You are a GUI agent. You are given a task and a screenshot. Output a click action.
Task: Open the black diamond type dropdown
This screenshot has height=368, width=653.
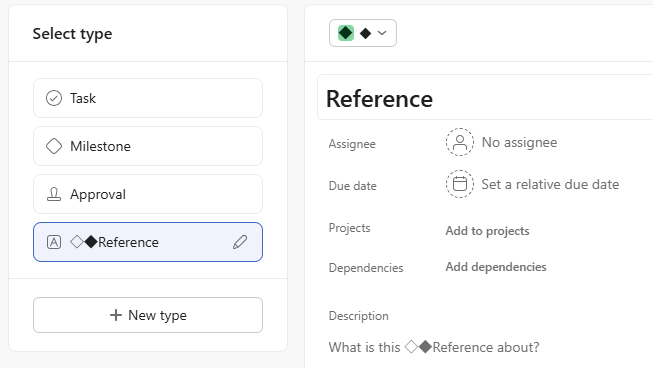(363, 33)
